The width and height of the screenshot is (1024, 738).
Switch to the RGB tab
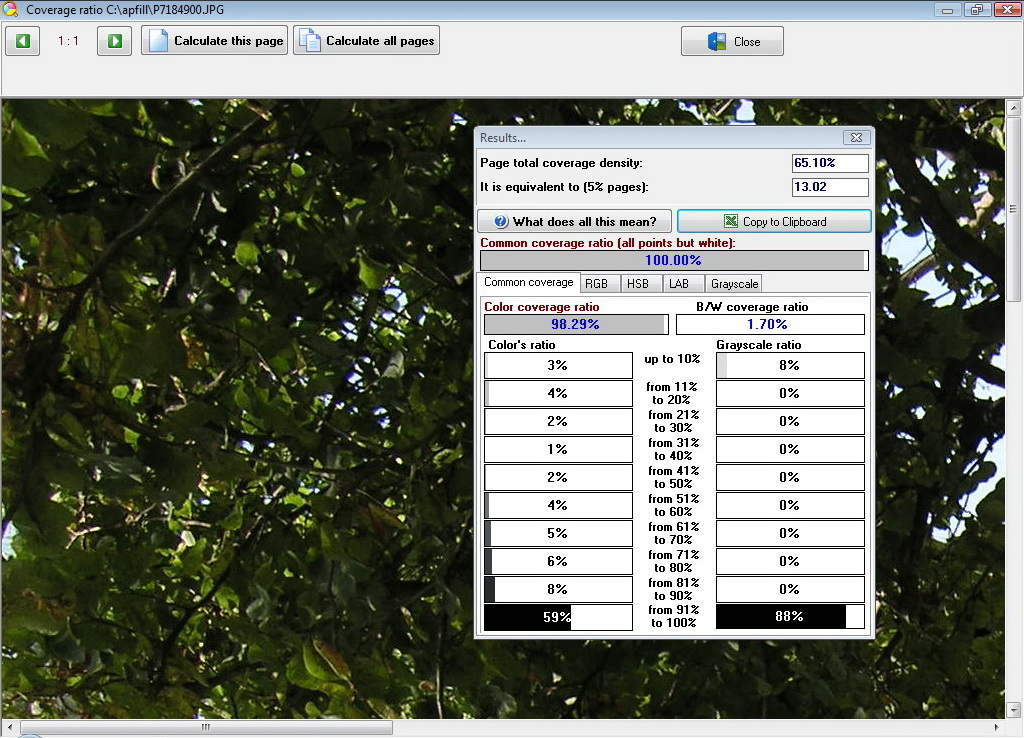coord(597,284)
